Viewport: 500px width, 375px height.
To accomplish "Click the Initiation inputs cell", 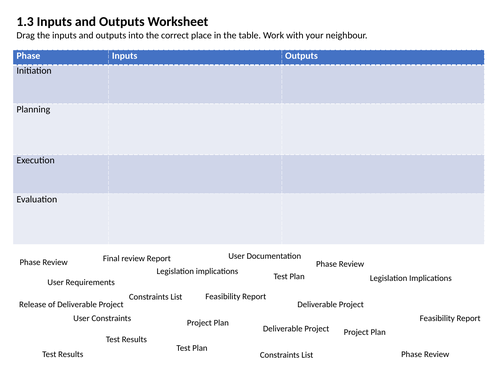I will (x=195, y=84).
